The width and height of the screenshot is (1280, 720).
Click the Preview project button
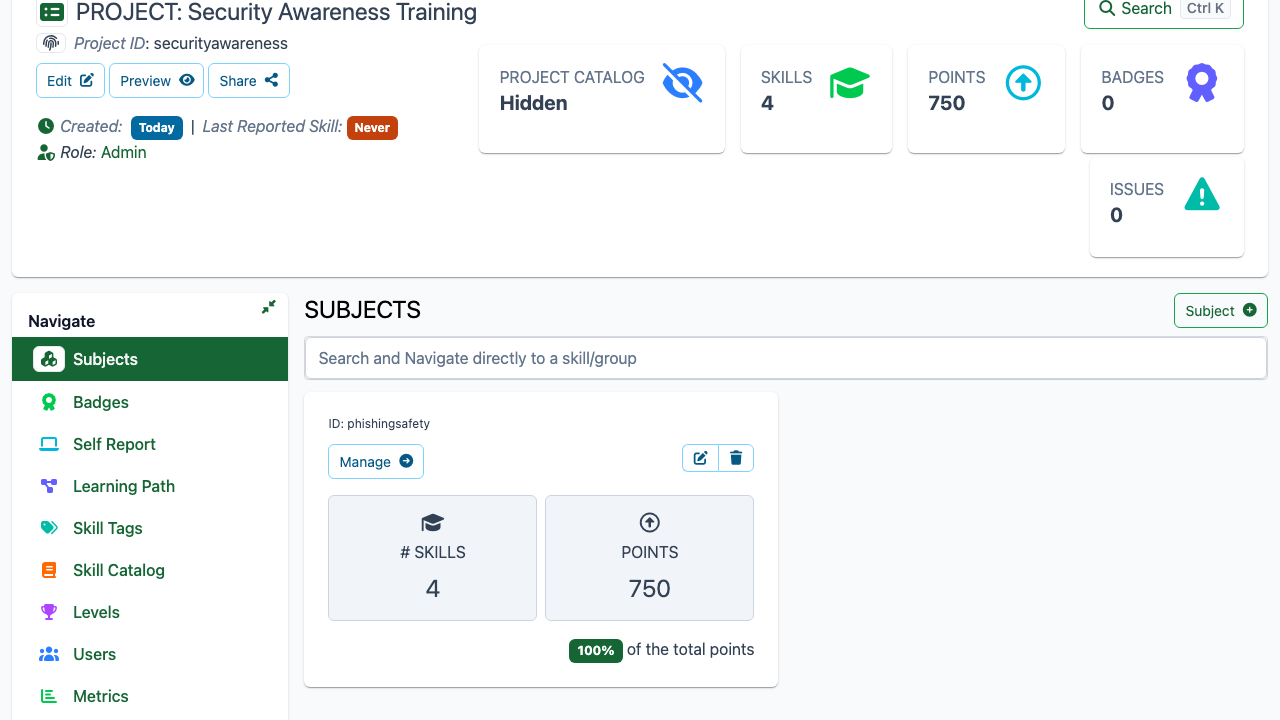[x=157, y=81]
